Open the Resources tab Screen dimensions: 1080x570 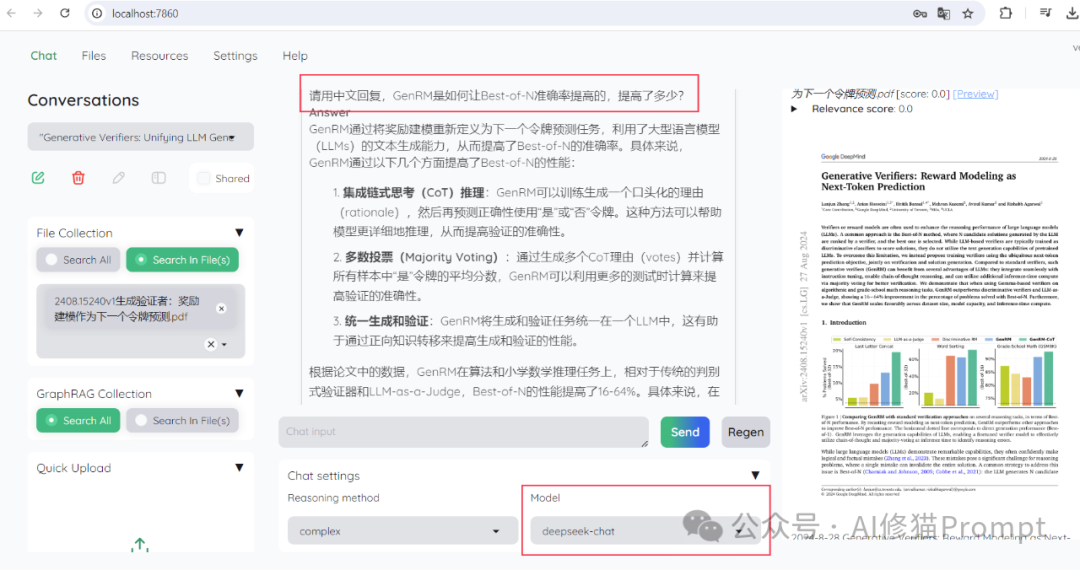coord(160,56)
